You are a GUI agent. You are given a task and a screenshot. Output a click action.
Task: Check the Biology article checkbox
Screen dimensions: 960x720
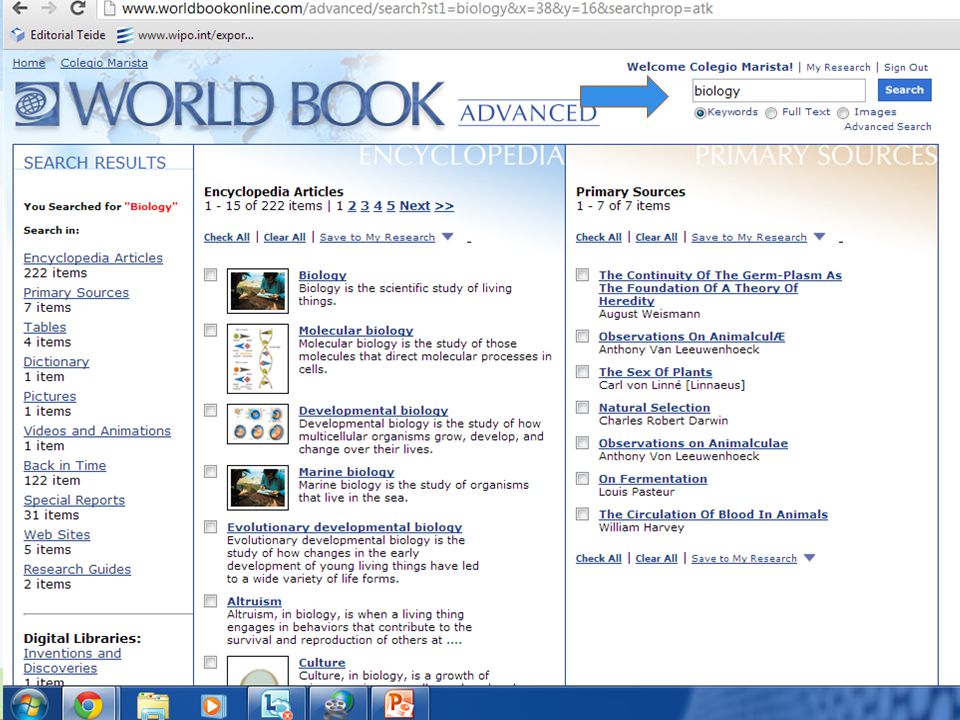tap(211, 275)
